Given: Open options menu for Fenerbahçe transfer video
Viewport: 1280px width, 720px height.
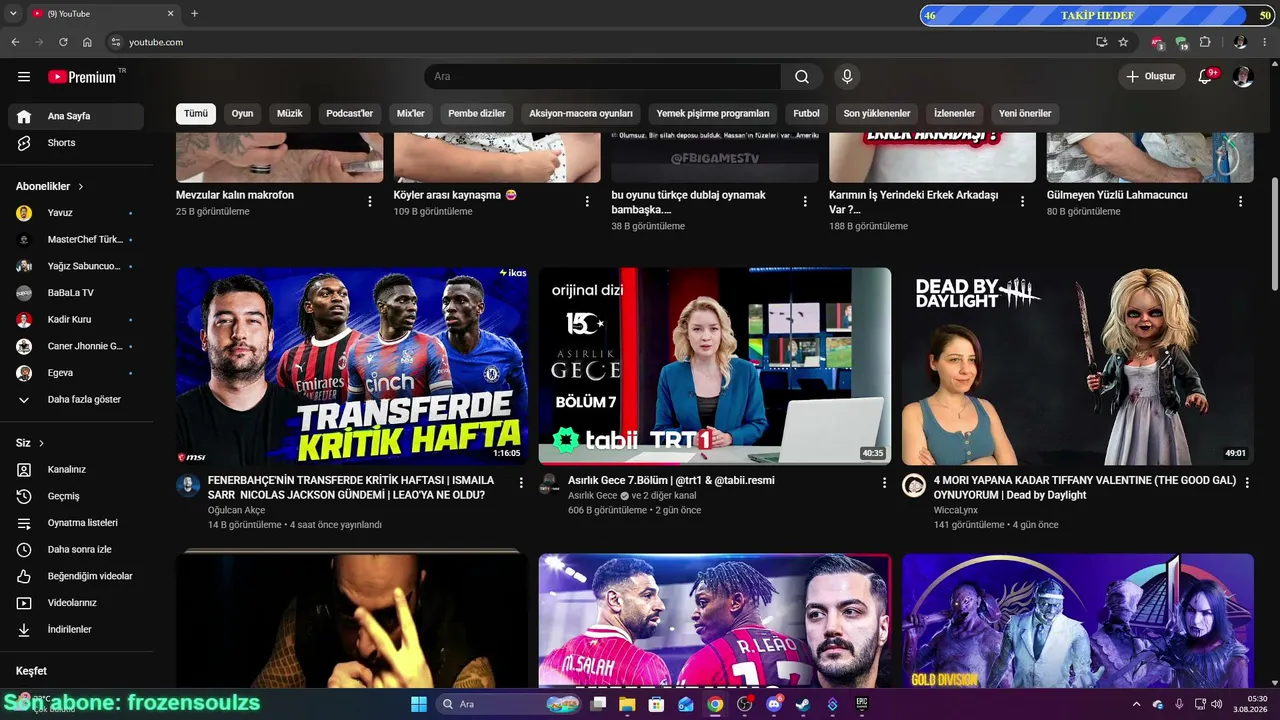Looking at the screenshot, I should click(521, 483).
